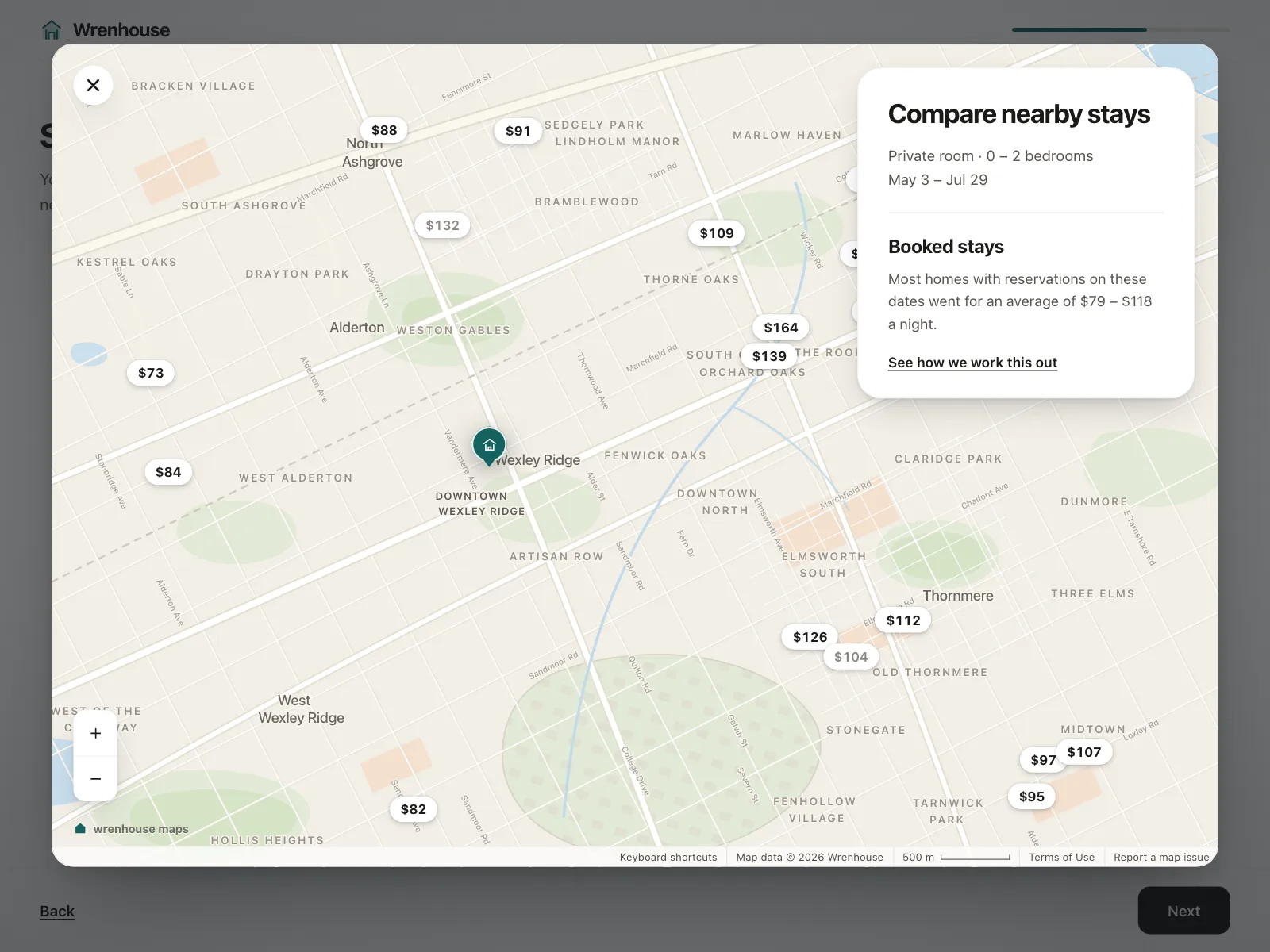Select the $132 price marker
The width and height of the screenshot is (1270, 952).
pyautogui.click(x=443, y=225)
